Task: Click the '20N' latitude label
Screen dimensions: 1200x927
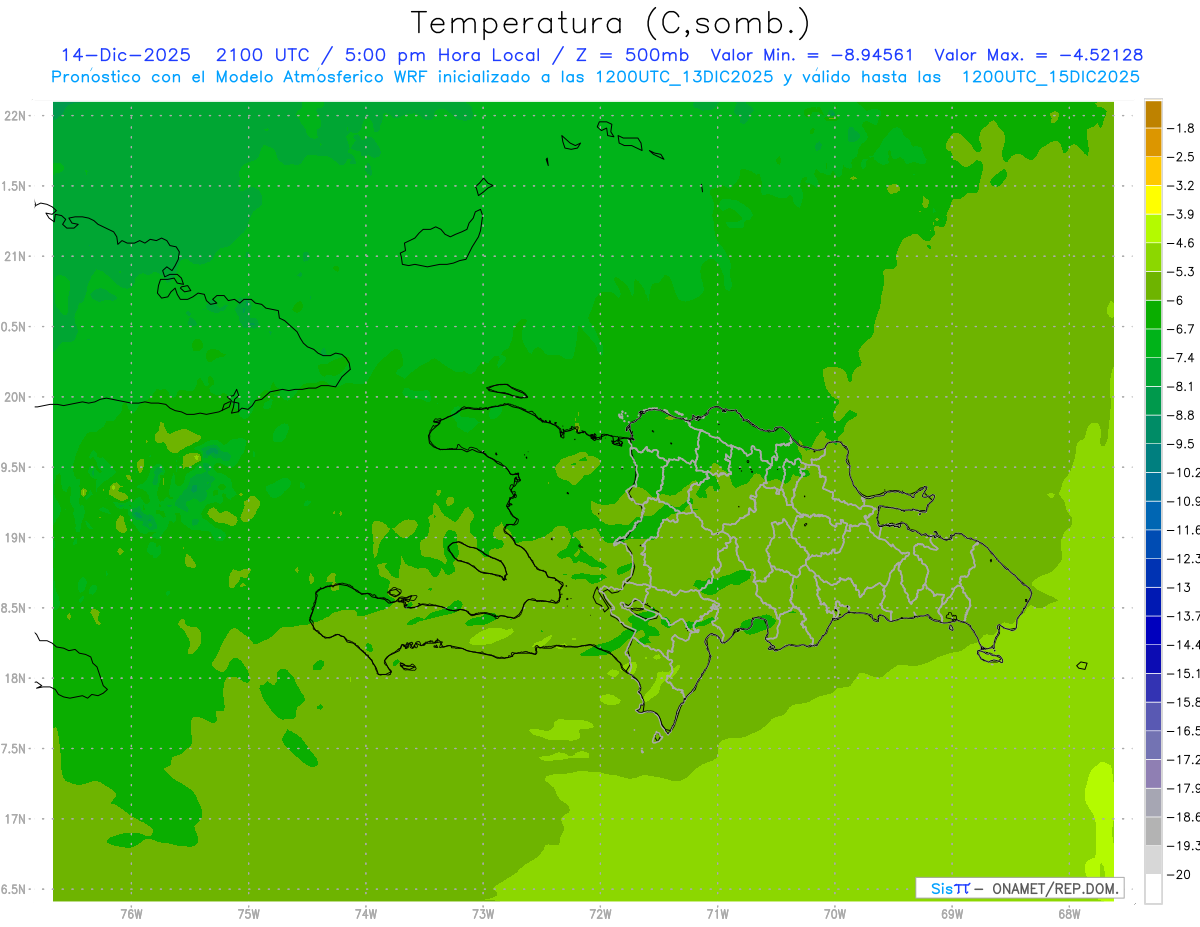Action: coord(14,397)
